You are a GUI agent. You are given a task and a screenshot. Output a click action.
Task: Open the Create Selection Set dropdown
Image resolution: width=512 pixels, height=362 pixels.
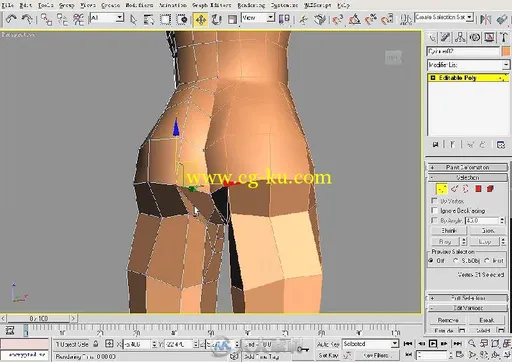pyautogui.click(x=444, y=17)
